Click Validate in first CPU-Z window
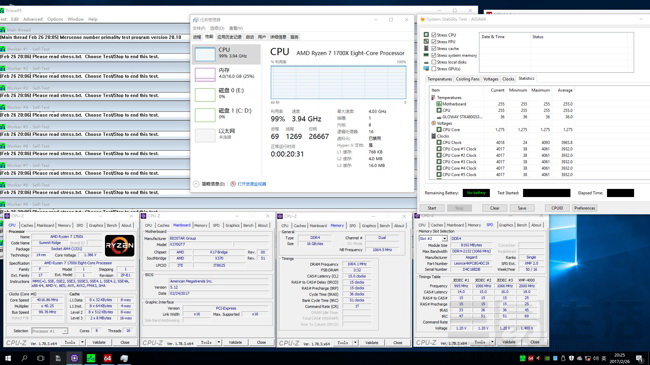650x365 pixels. [x=99, y=342]
